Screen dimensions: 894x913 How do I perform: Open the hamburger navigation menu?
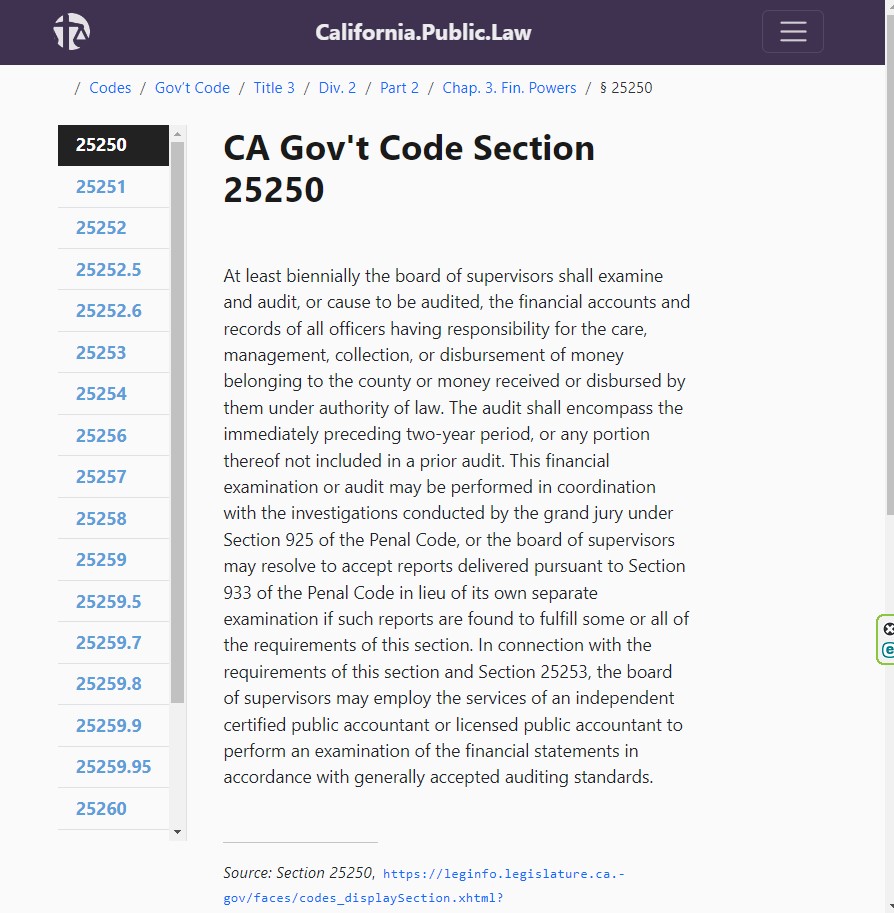[793, 31]
